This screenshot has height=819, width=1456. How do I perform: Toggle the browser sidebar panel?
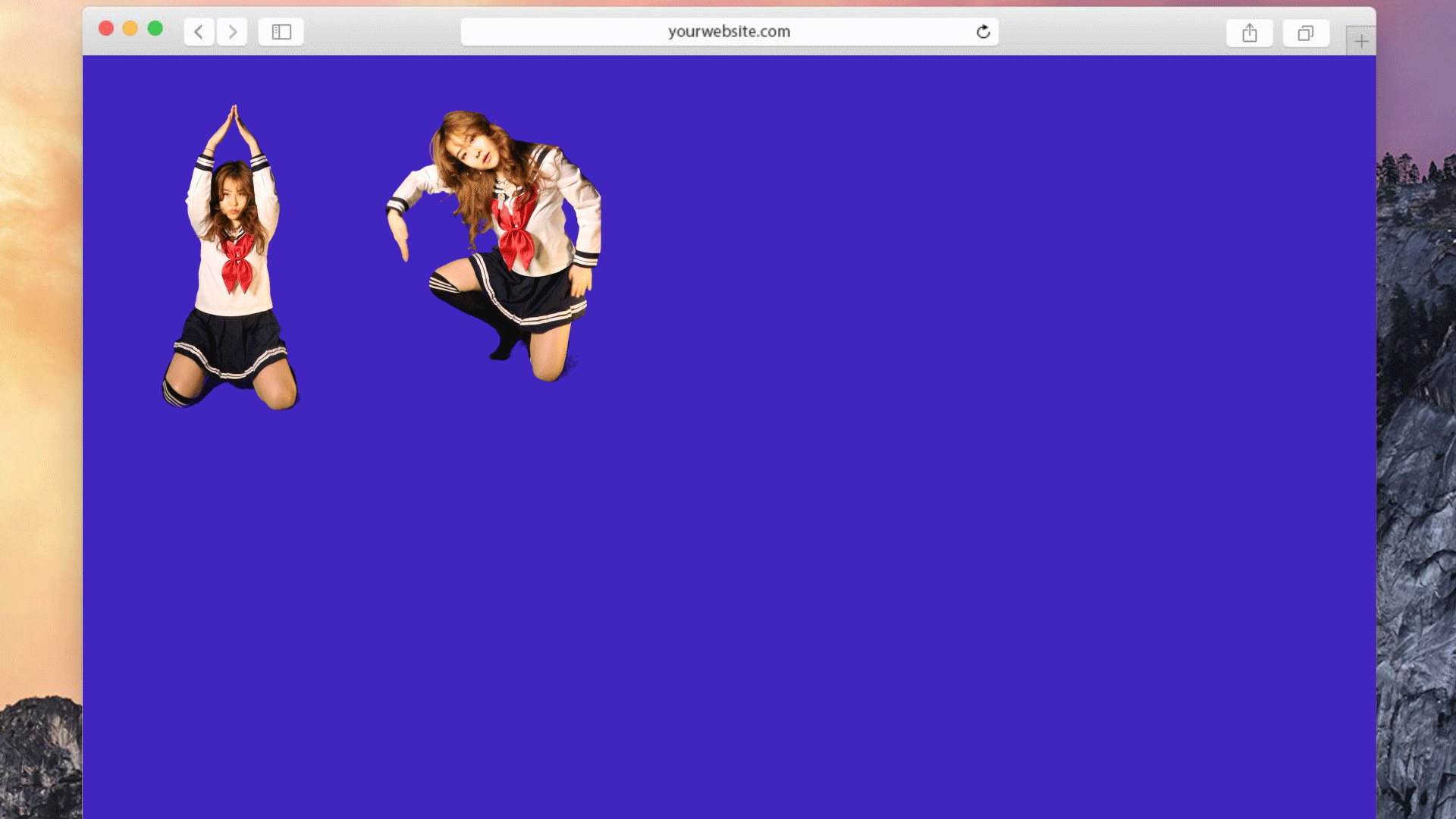click(281, 32)
